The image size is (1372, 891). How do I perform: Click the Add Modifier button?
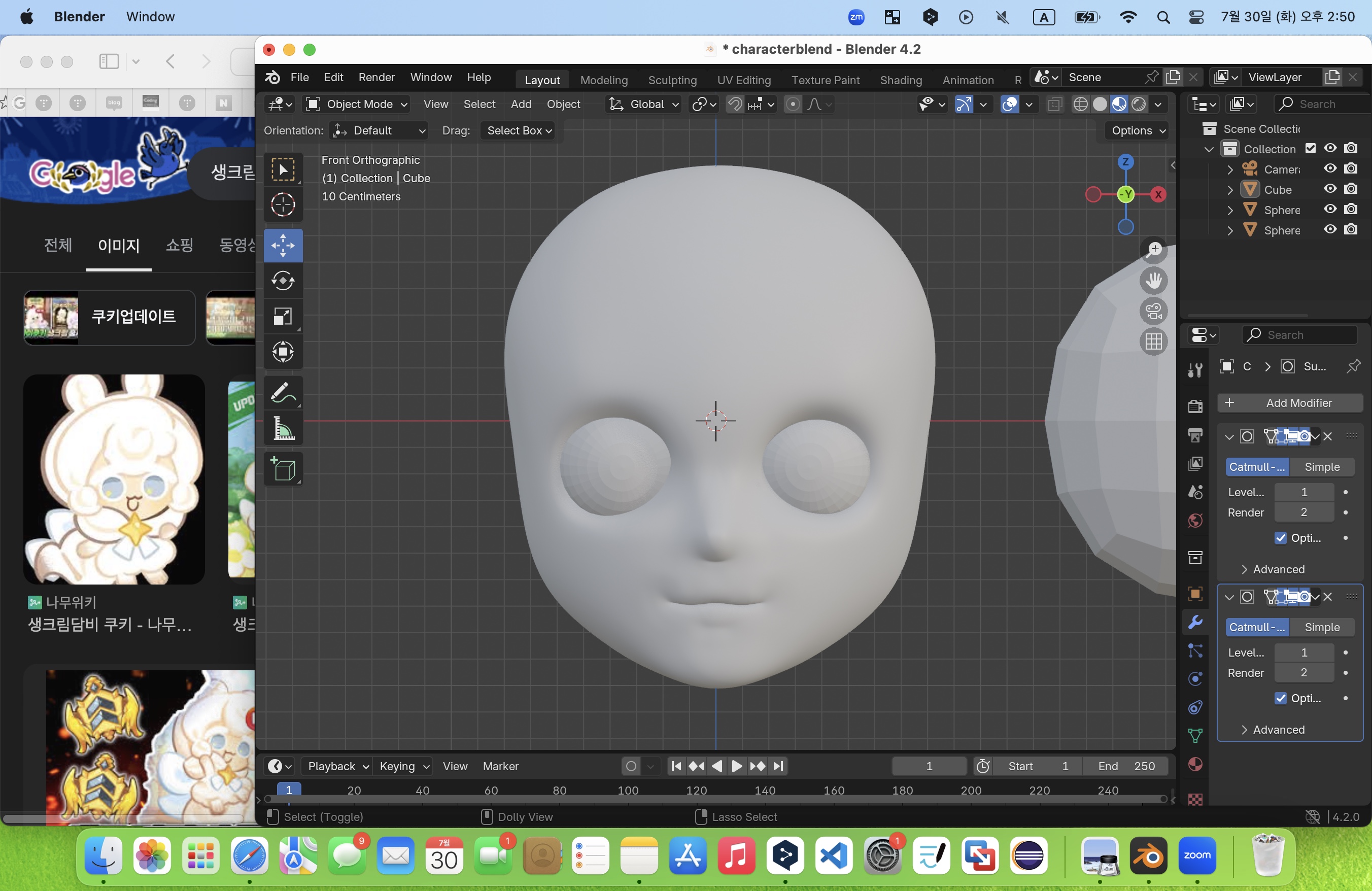(x=1290, y=403)
